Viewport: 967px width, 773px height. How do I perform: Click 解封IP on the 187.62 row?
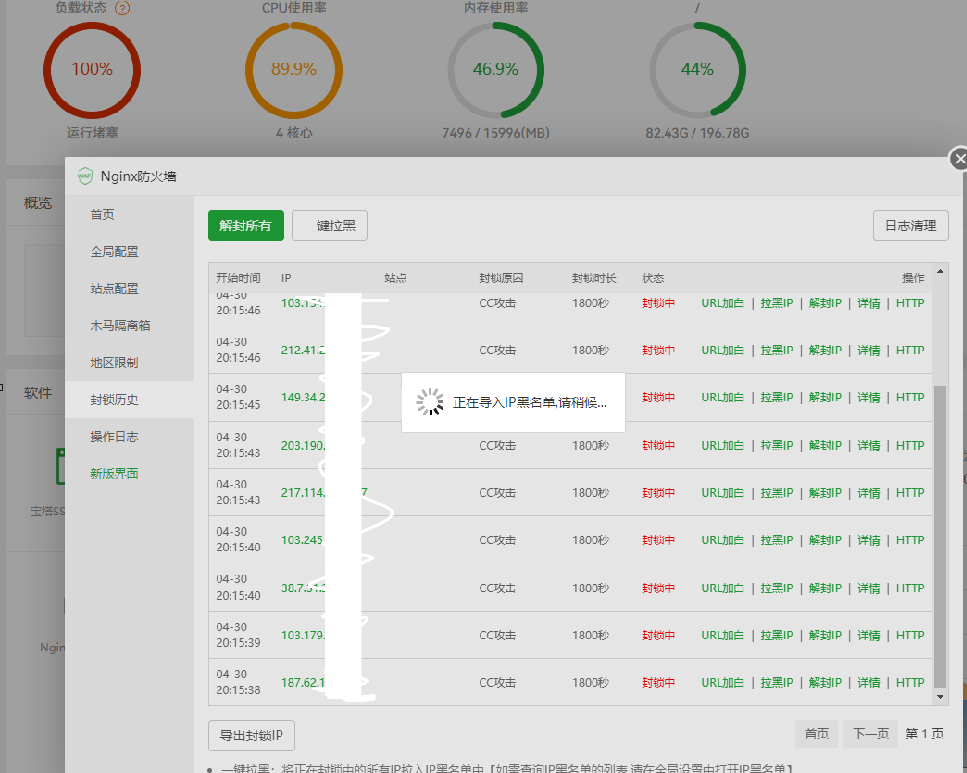(826, 683)
